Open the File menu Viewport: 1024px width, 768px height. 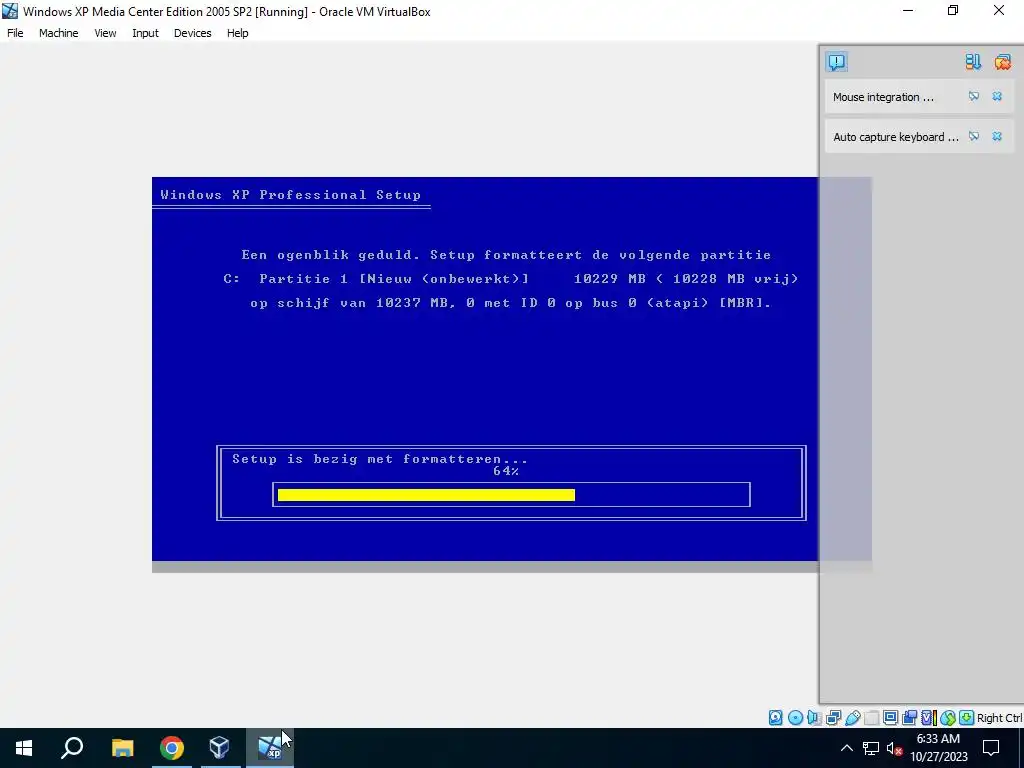(x=15, y=33)
